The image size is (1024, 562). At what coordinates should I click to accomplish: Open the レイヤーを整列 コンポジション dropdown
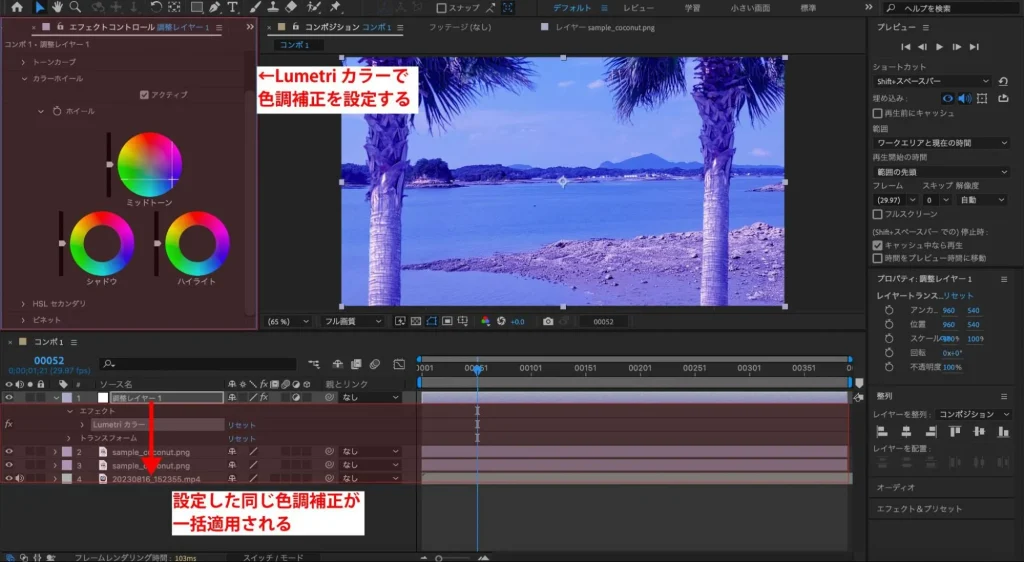click(x=974, y=414)
